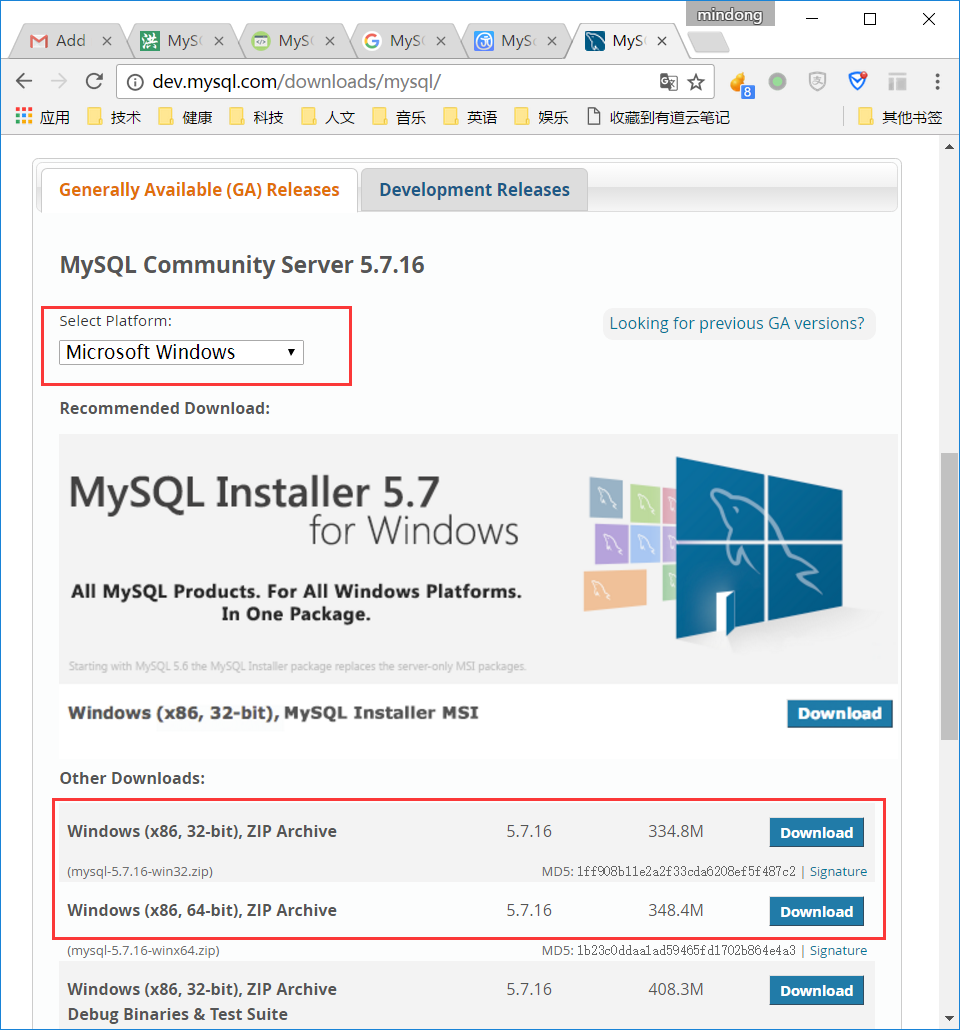
Task: Download the 32-bit Debug Binaries ZIP 408.3M
Action: click(x=817, y=990)
